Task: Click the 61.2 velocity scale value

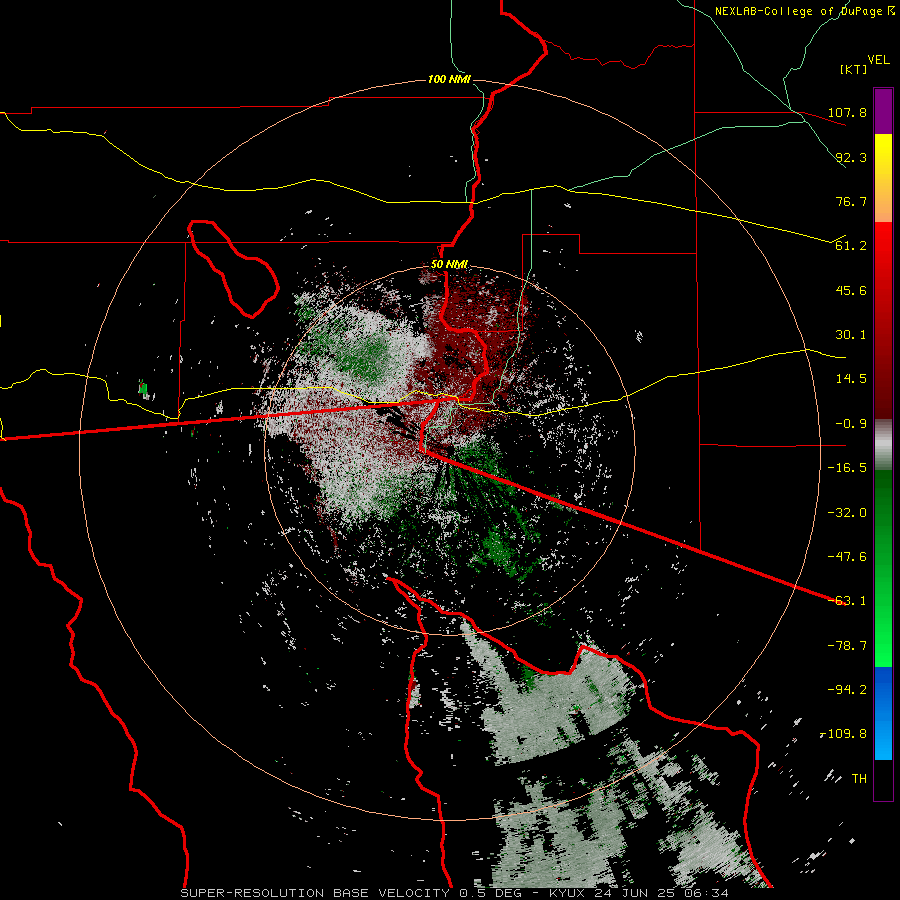Action: click(x=851, y=246)
